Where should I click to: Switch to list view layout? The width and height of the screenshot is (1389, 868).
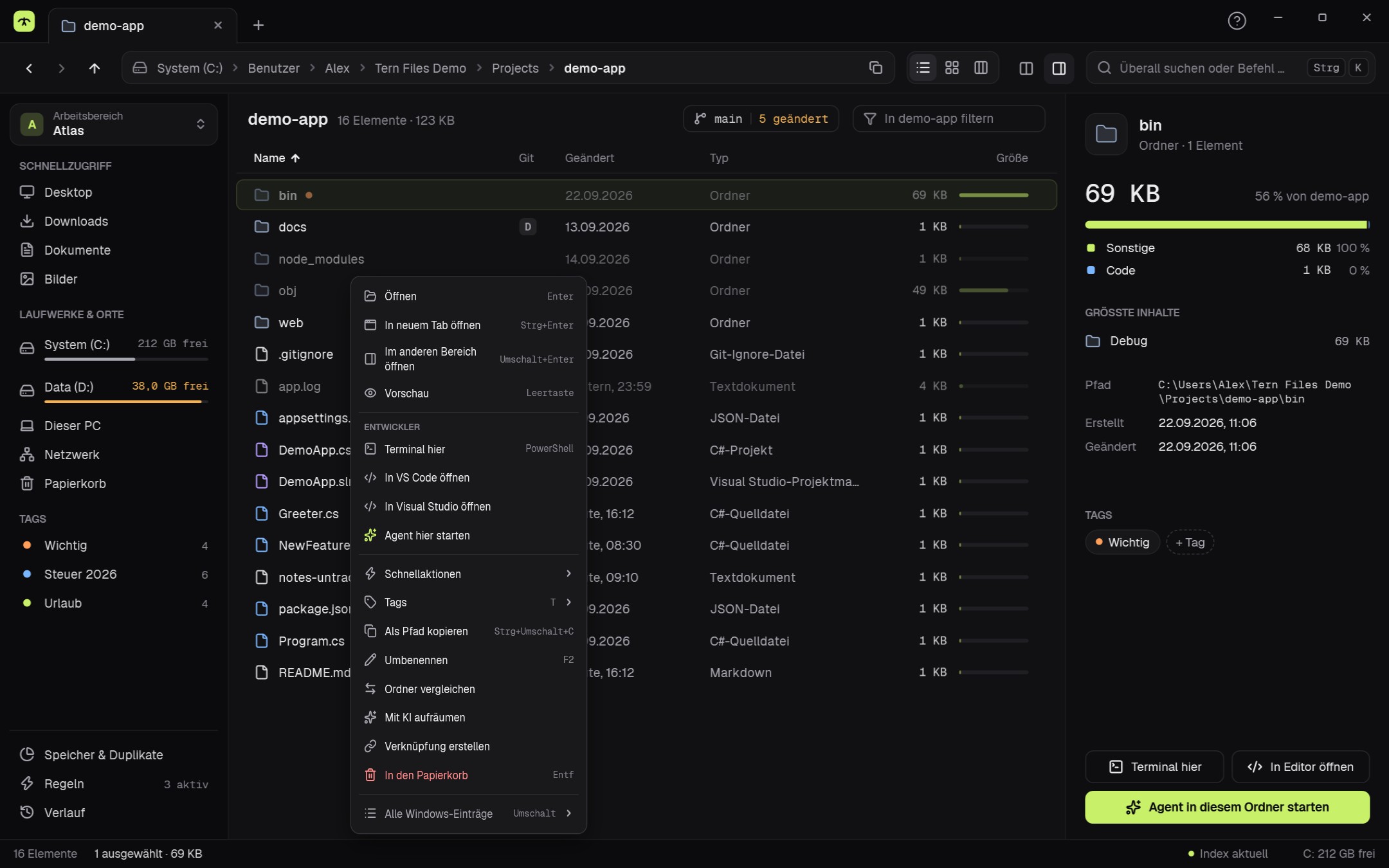click(x=923, y=68)
